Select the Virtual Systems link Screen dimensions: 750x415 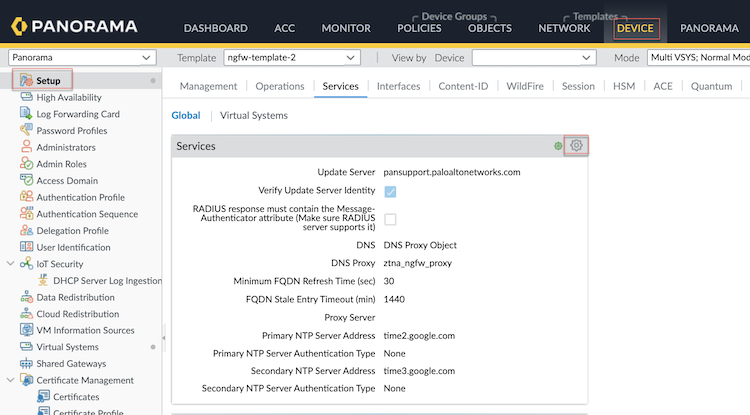pyautogui.click(x=254, y=116)
